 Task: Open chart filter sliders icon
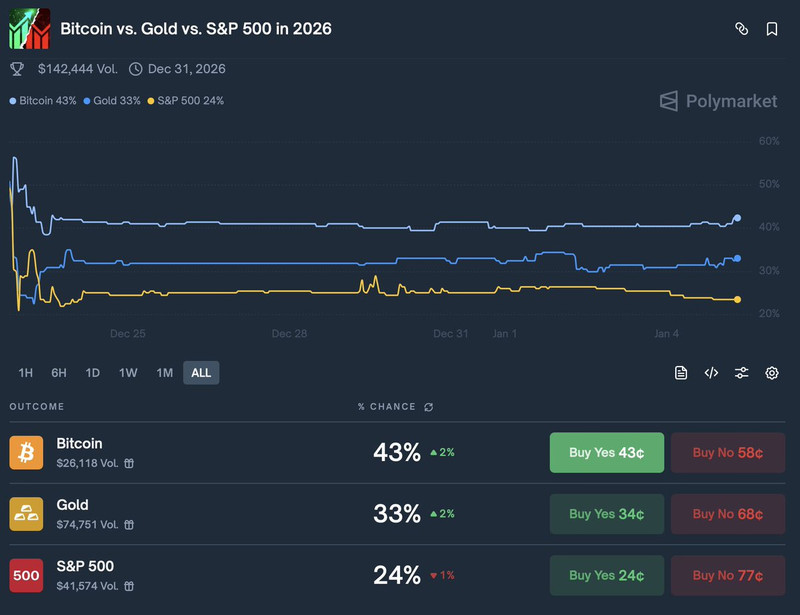click(741, 373)
